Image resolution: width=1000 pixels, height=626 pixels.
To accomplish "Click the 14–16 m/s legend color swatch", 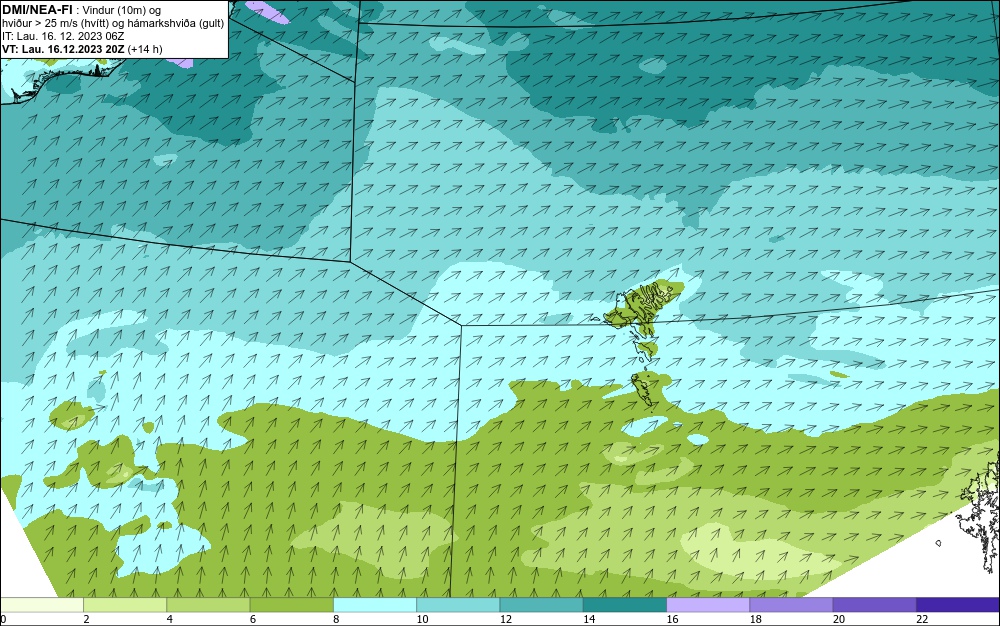I will click(x=625, y=604).
